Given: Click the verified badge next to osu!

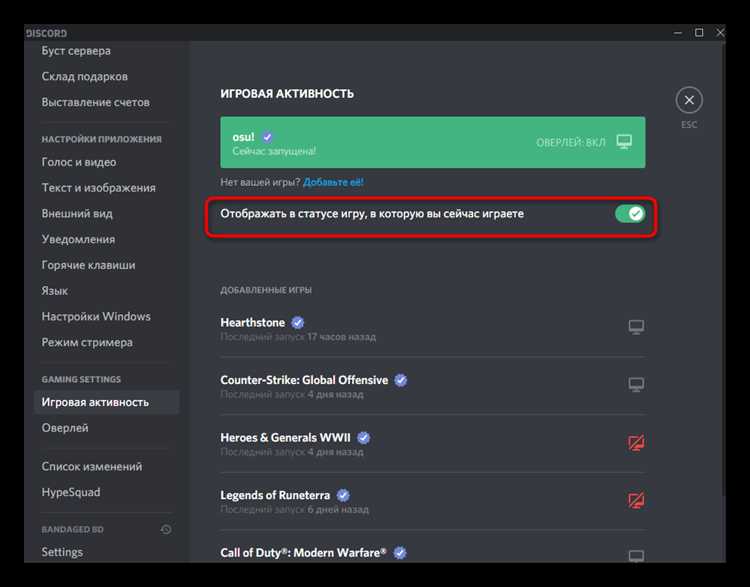Looking at the screenshot, I should click(267, 137).
